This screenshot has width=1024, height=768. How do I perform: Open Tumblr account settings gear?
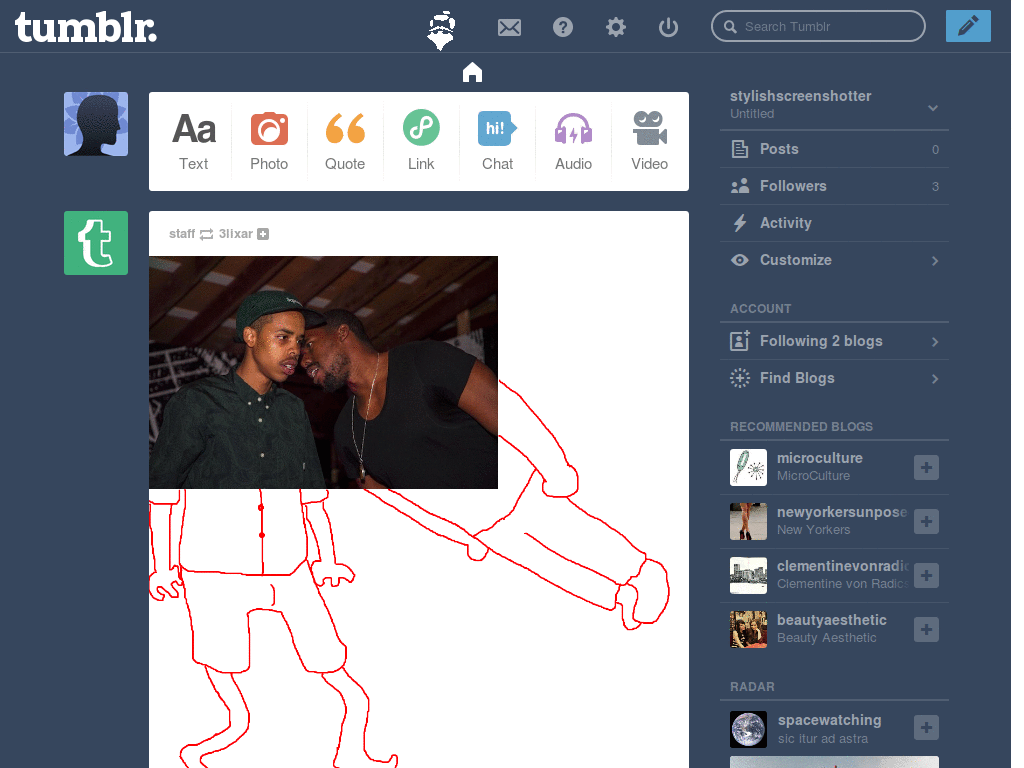point(615,27)
